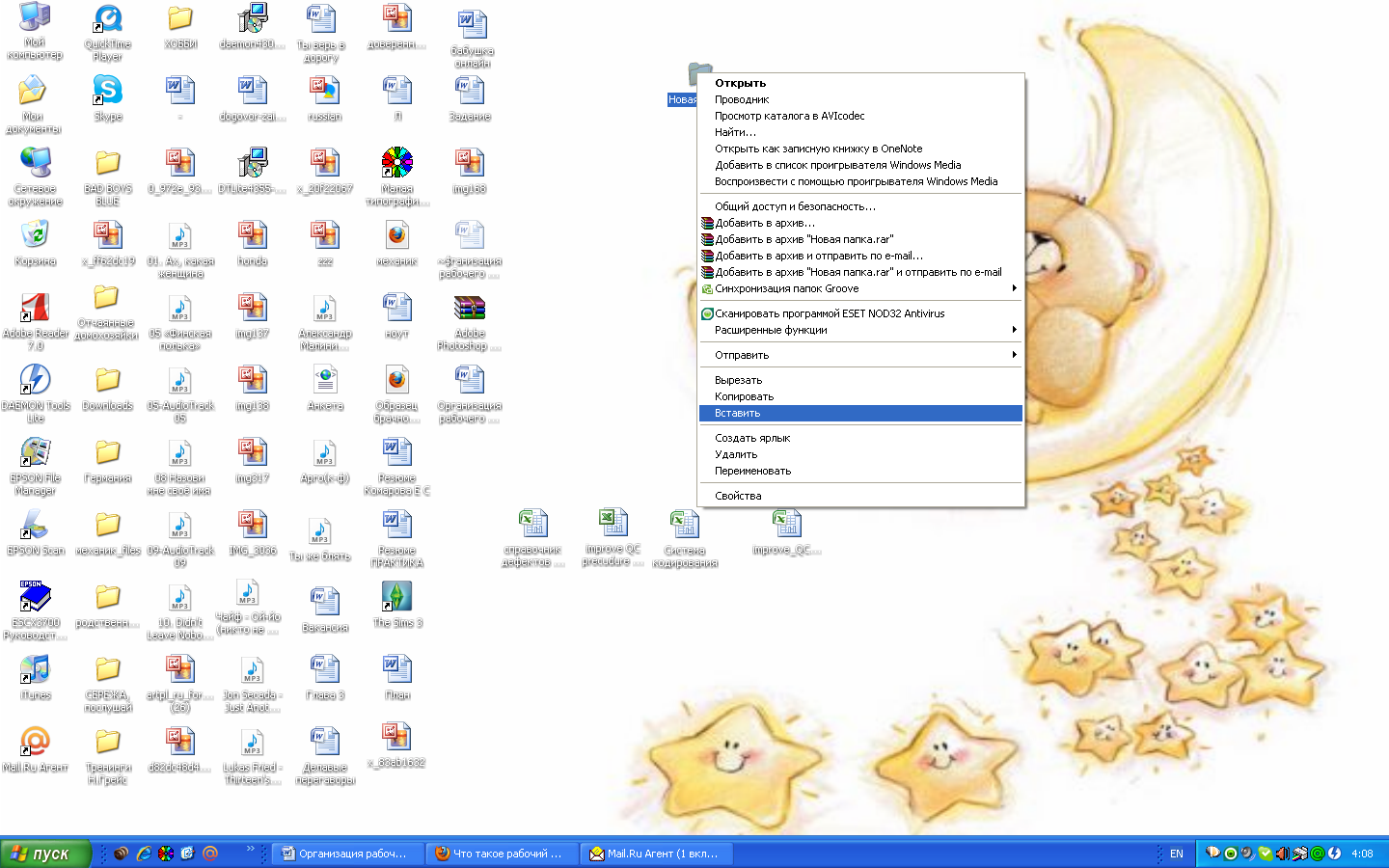Viewport: 1389px width, 868px height.
Task: Expand the Отправить submenu arrow
Action: (1014, 355)
